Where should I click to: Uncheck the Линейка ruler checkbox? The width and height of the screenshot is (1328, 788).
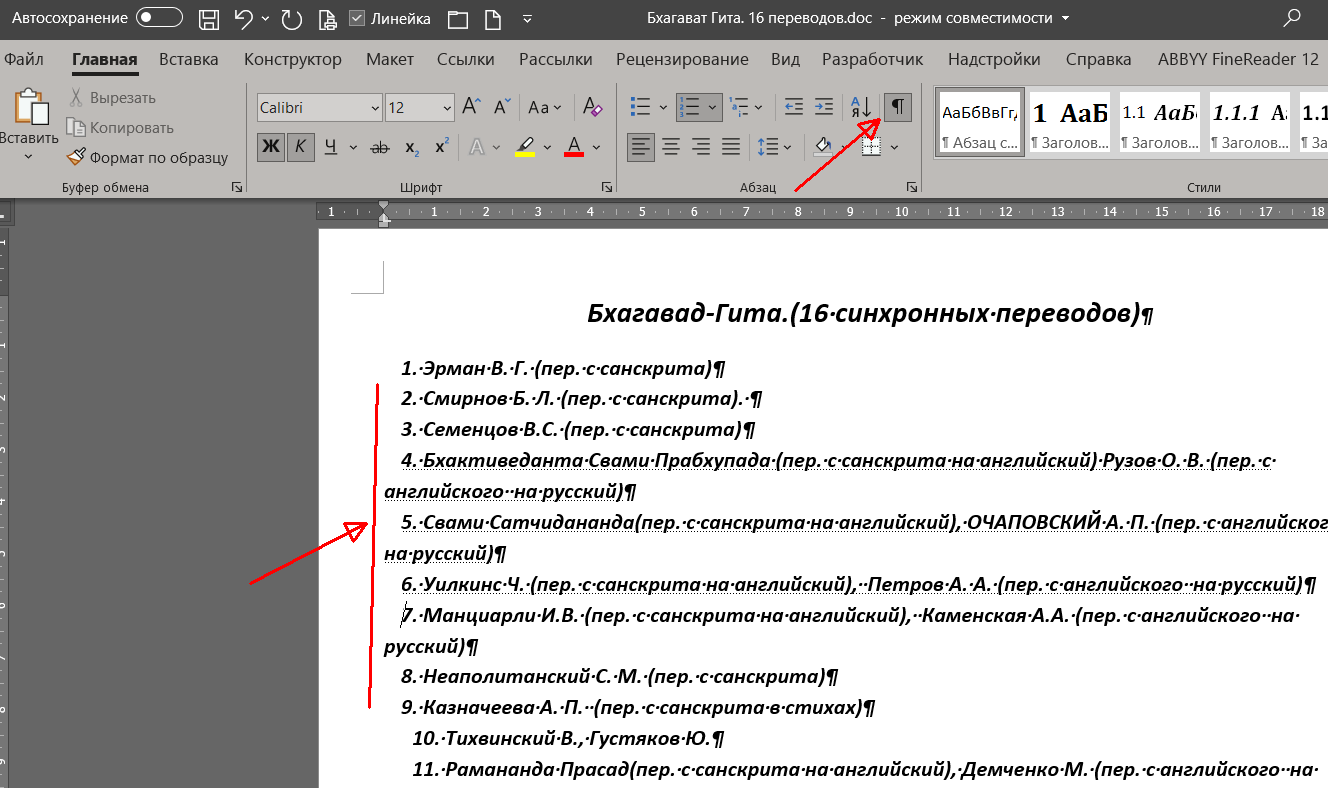pos(357,19)
